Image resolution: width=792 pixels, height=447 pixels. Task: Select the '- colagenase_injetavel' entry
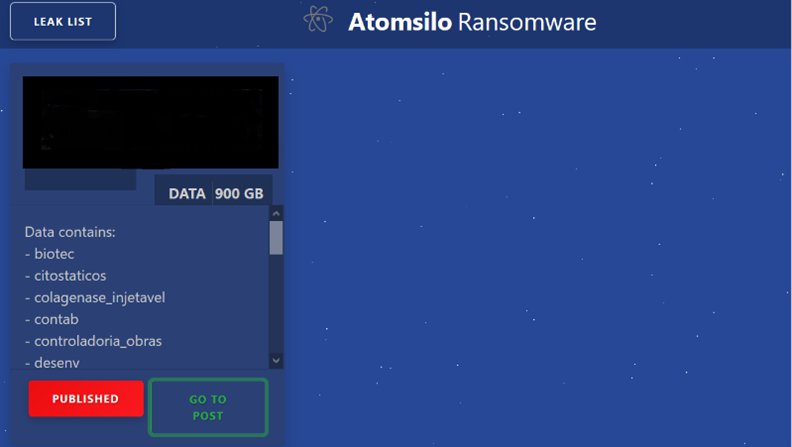(95, 297)
